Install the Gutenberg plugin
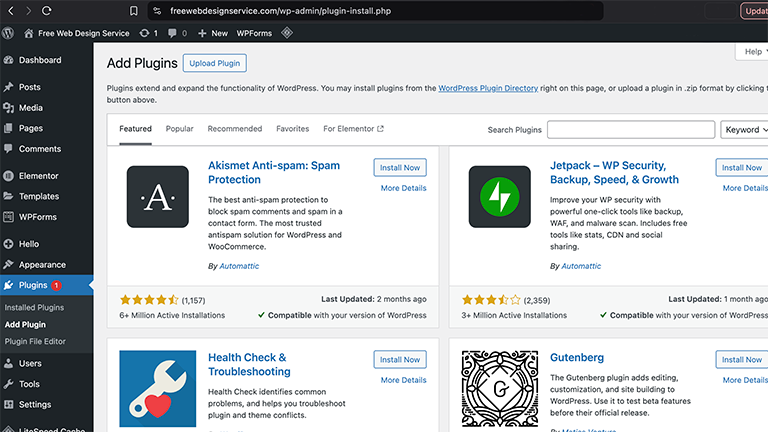The image size is (768, 432). [742, 360]
